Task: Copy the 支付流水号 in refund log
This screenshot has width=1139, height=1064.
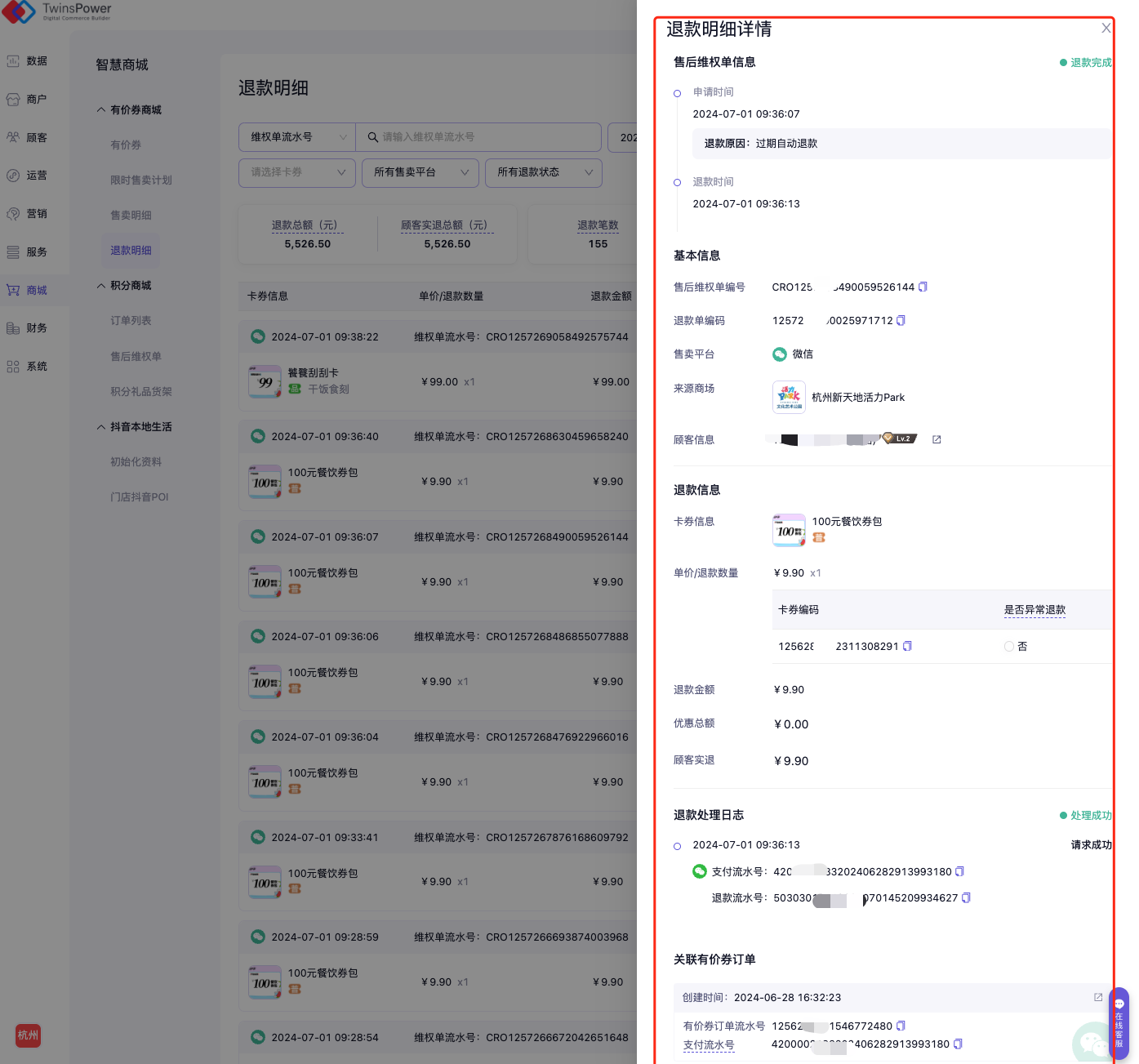Action: (959, 872)
